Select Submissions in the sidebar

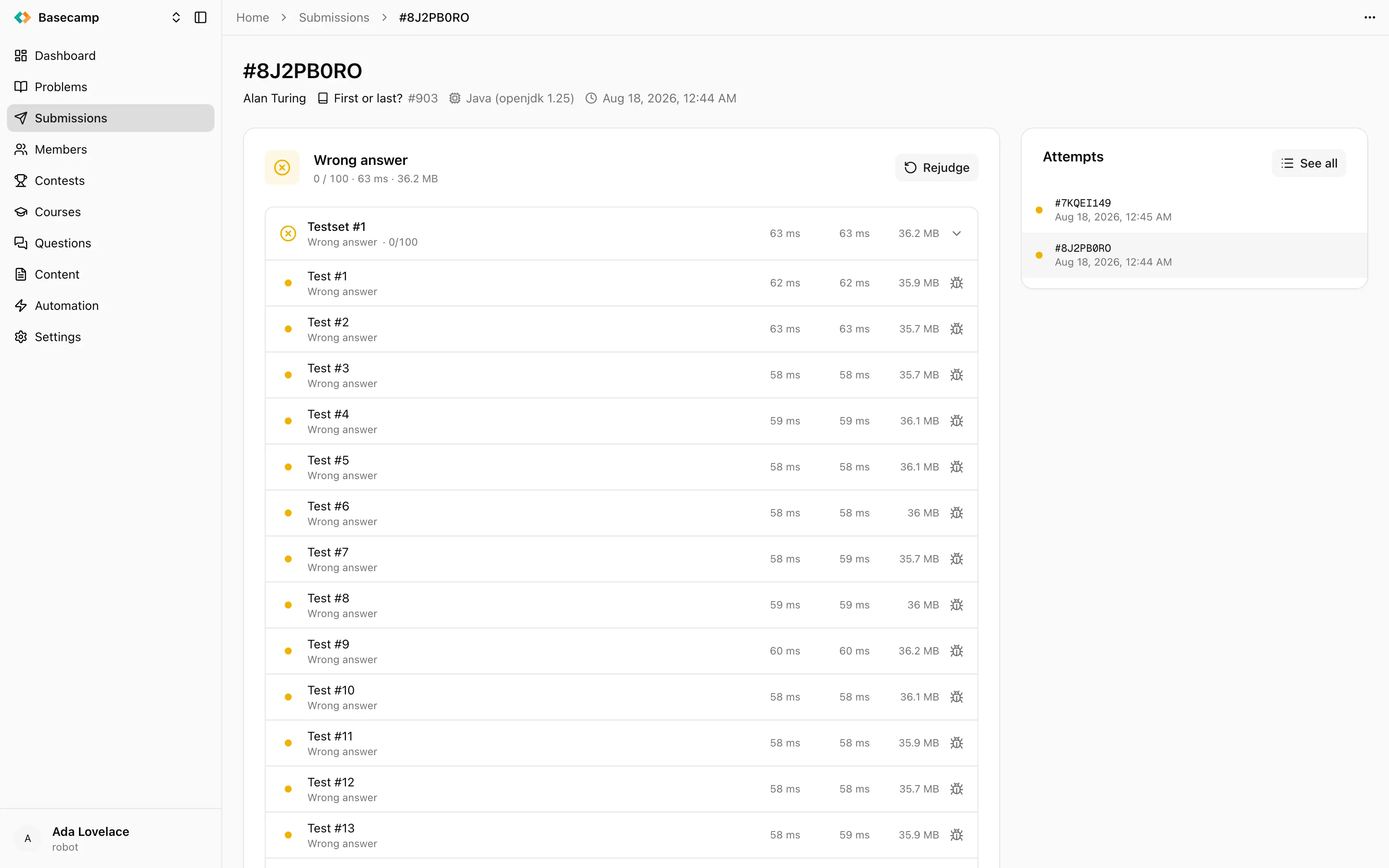pos(110,118)
